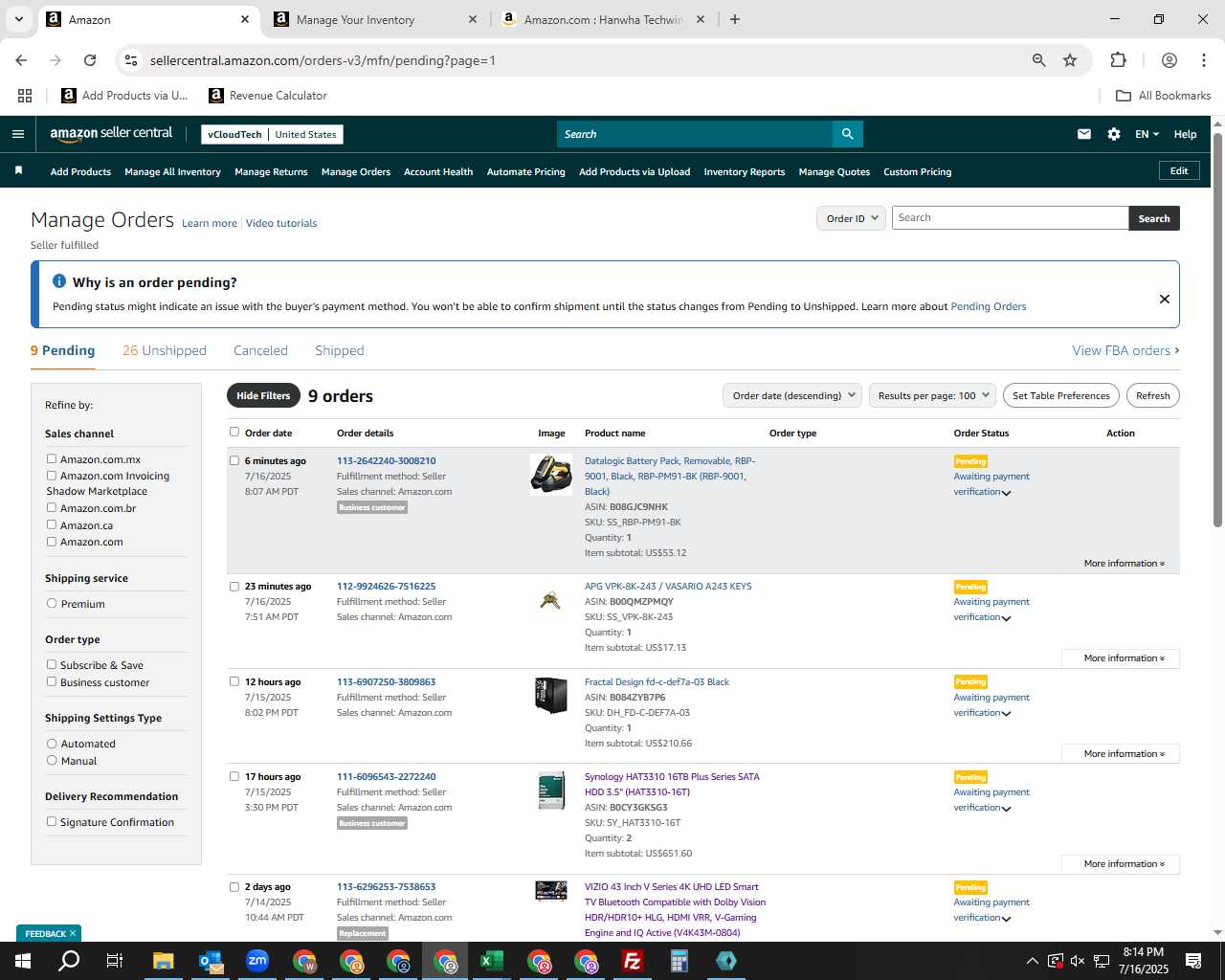Open the Chrome three-dot menu
Image resolution: width=1225 pixels, height=980 pixels.
tap(1203, 60)
